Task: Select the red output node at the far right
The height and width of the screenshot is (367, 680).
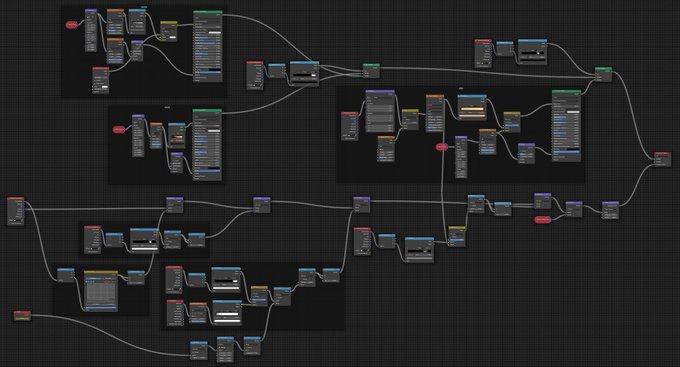Action: [x=662, y=159]
